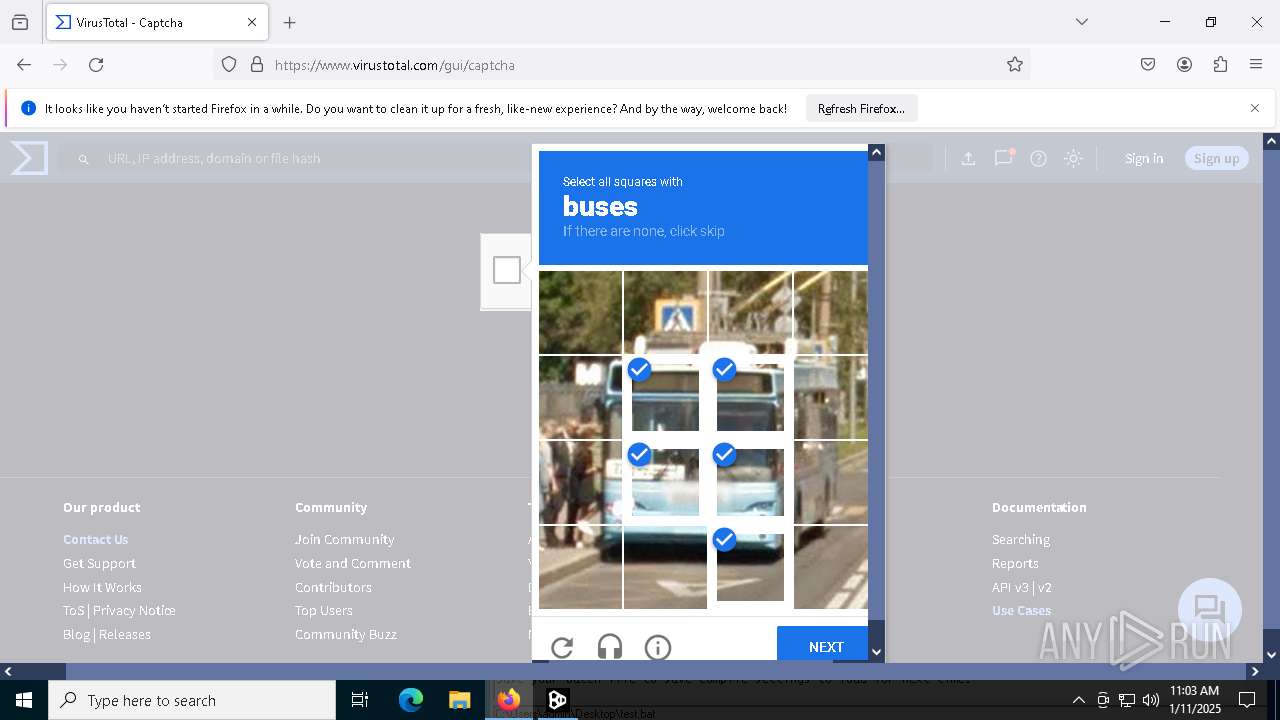1280x720 pixels.
Task: Open tracking protection shield icon
Action: (229, 65)
